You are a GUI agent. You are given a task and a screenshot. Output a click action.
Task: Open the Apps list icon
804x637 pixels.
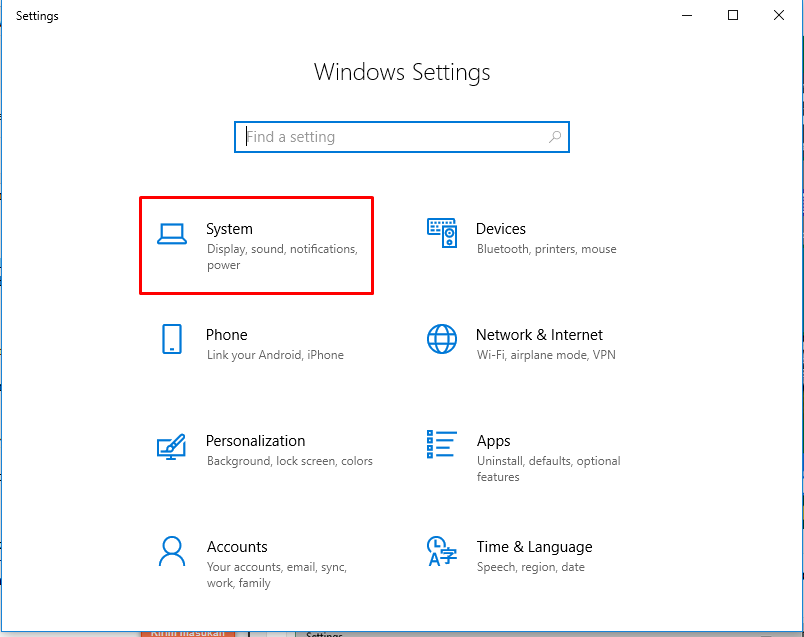[442, 444]
